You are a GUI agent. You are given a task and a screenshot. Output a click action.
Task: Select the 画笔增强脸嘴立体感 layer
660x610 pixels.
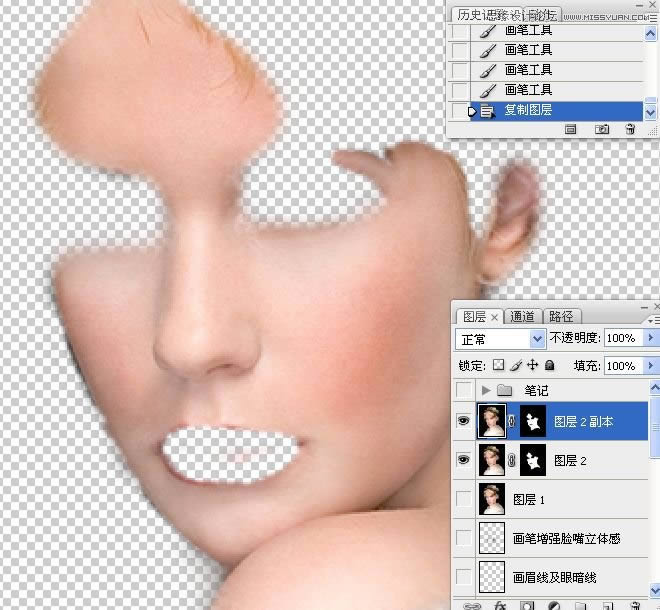[565, 538]
